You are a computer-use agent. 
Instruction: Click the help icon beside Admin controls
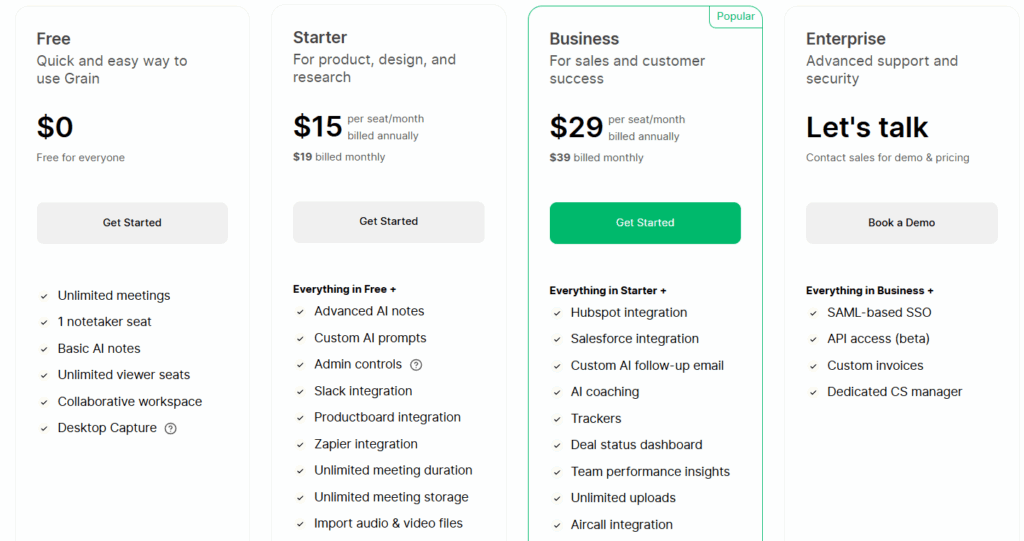pyautogui.click(x=416, y=365)
